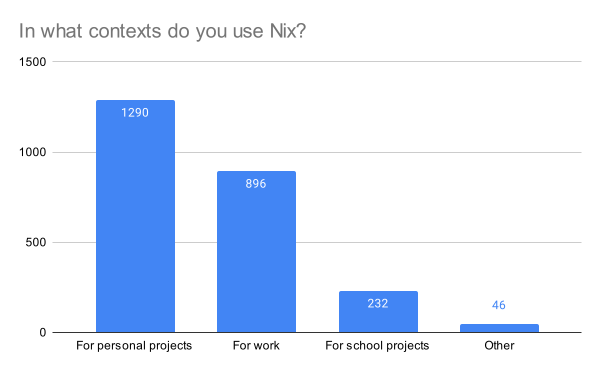
Task: Click the 'For personal projects' bar
Action: click(x=135, y=216)
